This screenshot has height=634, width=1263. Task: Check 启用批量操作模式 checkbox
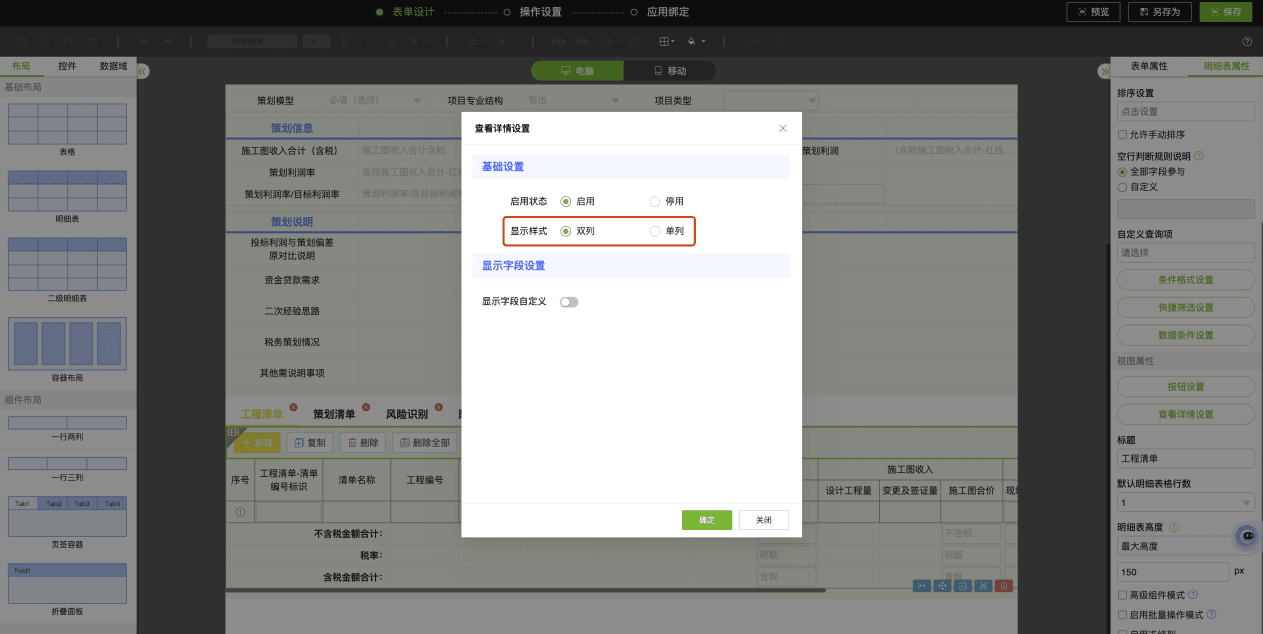(1122, 615)
